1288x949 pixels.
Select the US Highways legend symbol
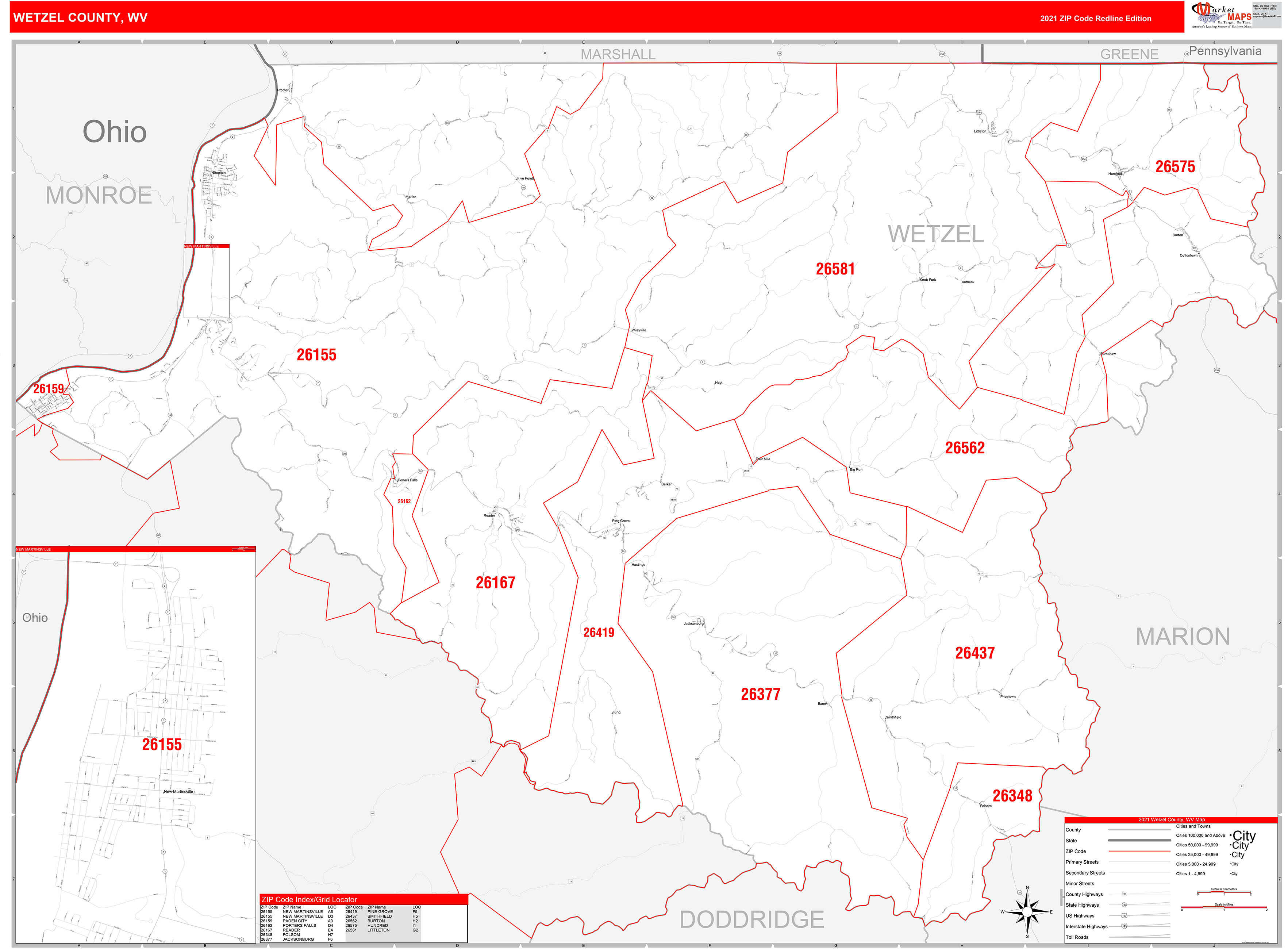pyautogui.click(x=1124, y=916)
